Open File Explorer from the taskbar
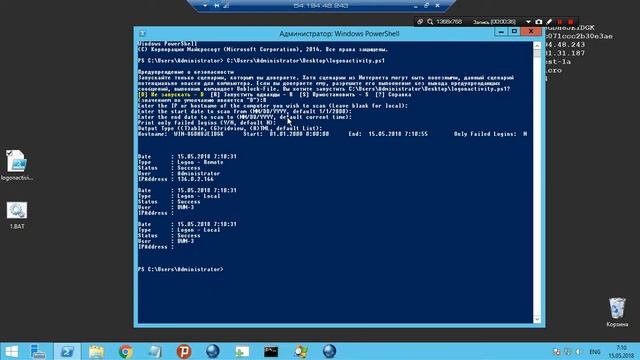Image resolution: width=640 pixels, height=360 pixels. 96,351
